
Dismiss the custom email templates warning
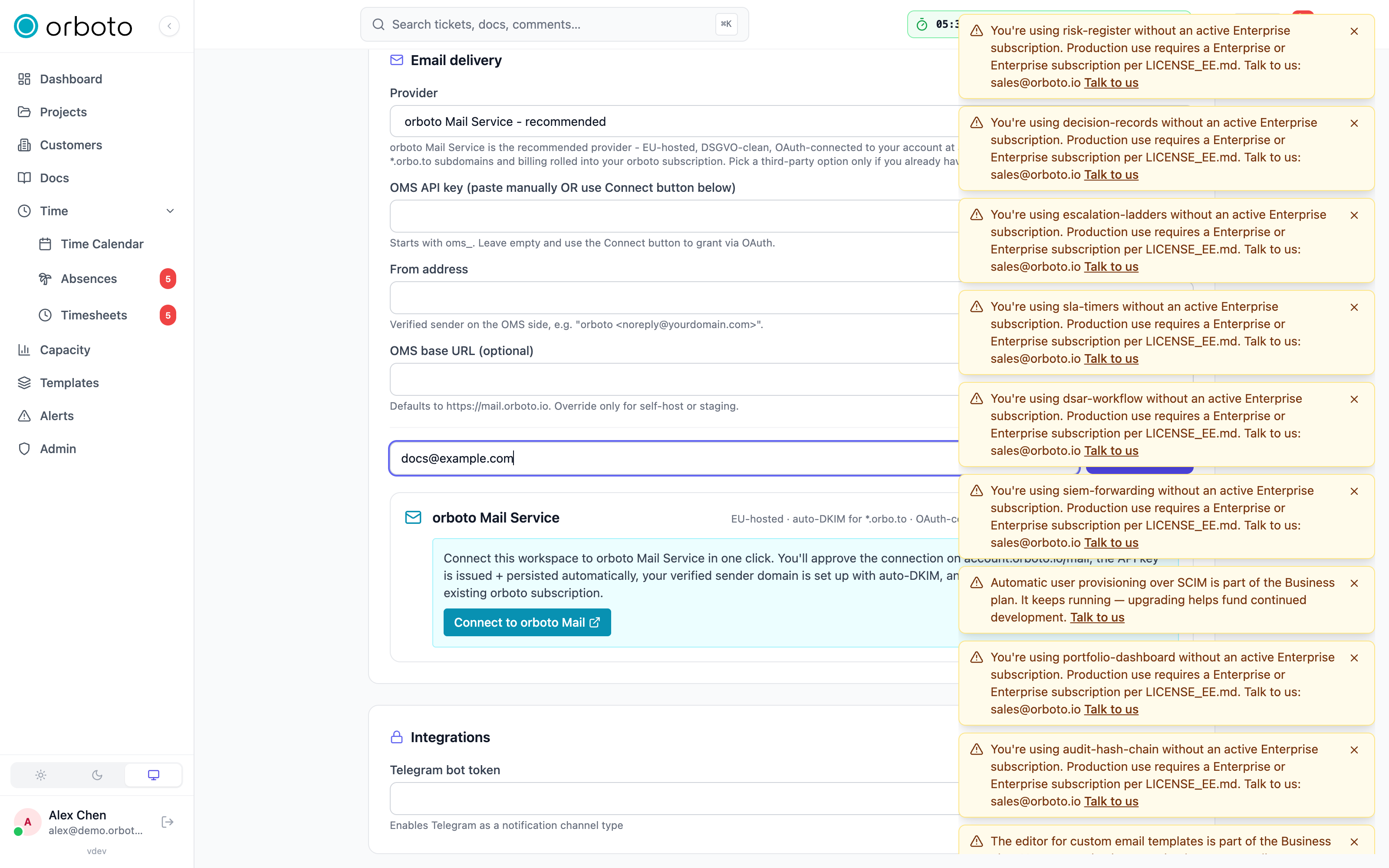coord(1354,842)
